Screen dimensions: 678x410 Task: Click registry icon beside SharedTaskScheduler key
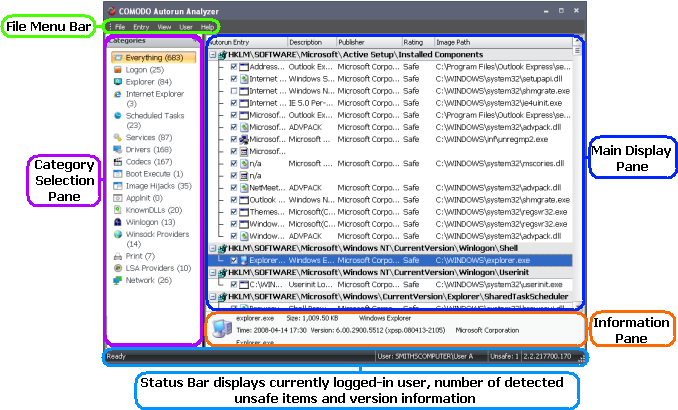click(223, 297)
